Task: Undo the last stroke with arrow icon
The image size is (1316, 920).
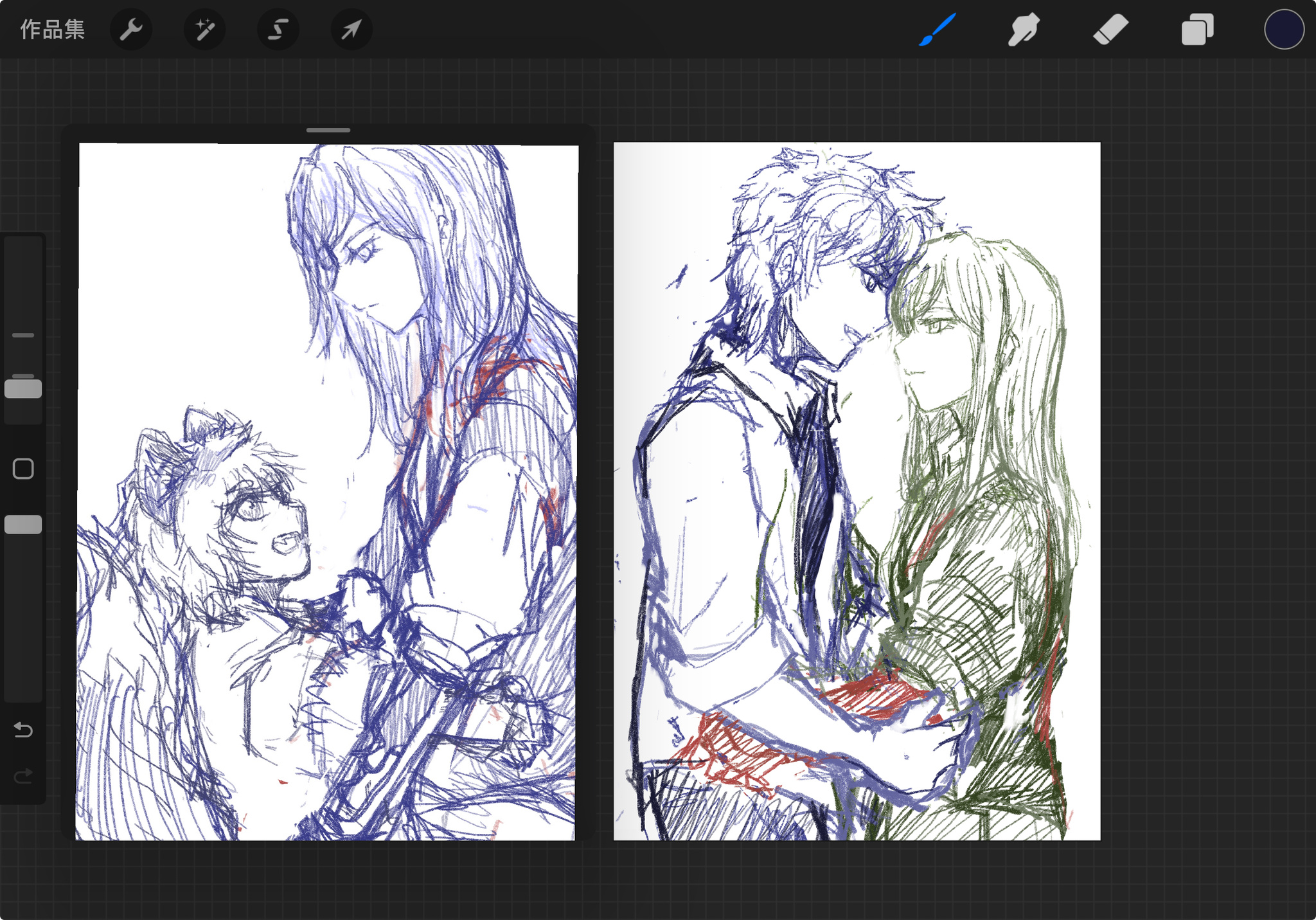Action: (23, 730)
